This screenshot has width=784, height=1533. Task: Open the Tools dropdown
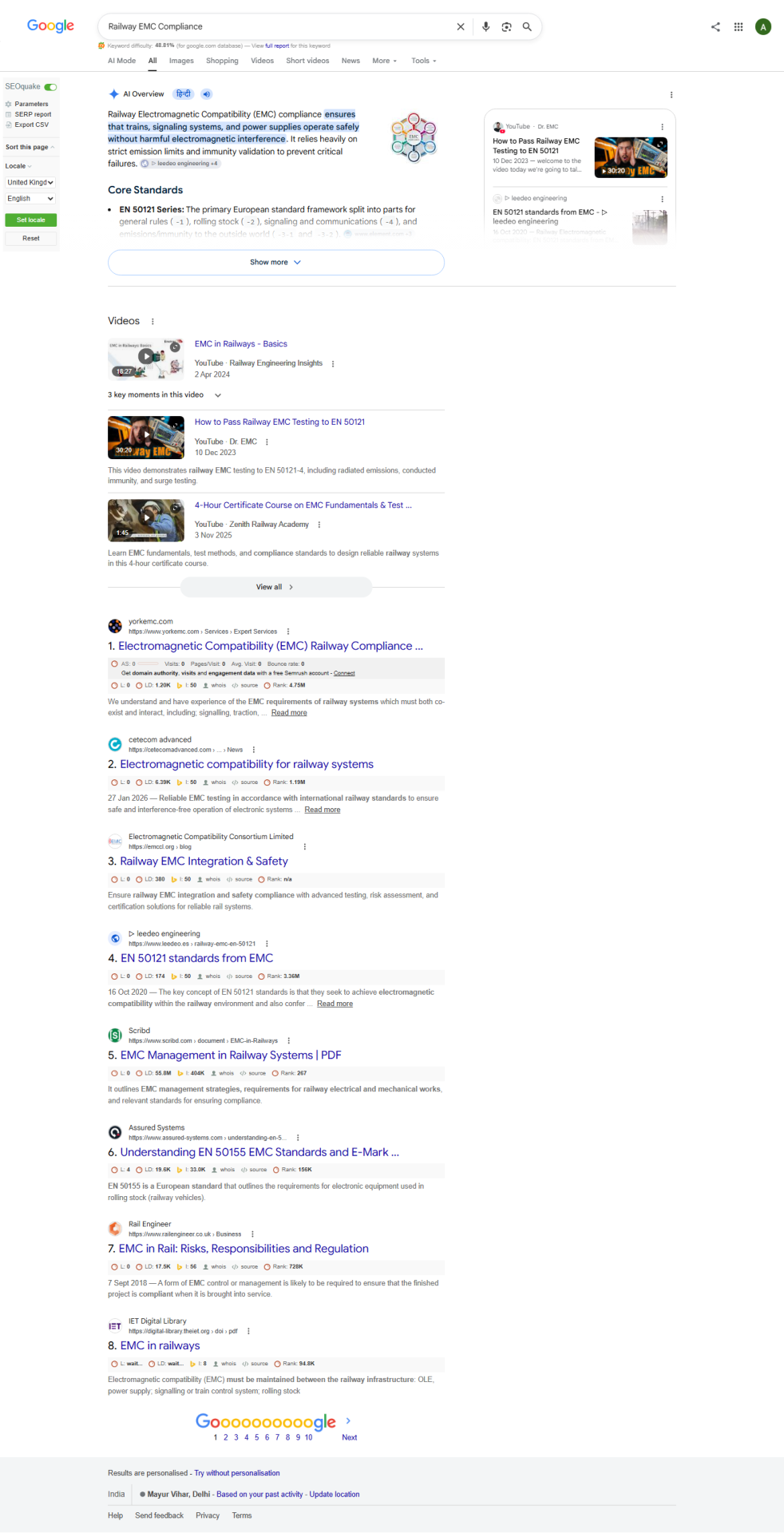pos(424,61)
